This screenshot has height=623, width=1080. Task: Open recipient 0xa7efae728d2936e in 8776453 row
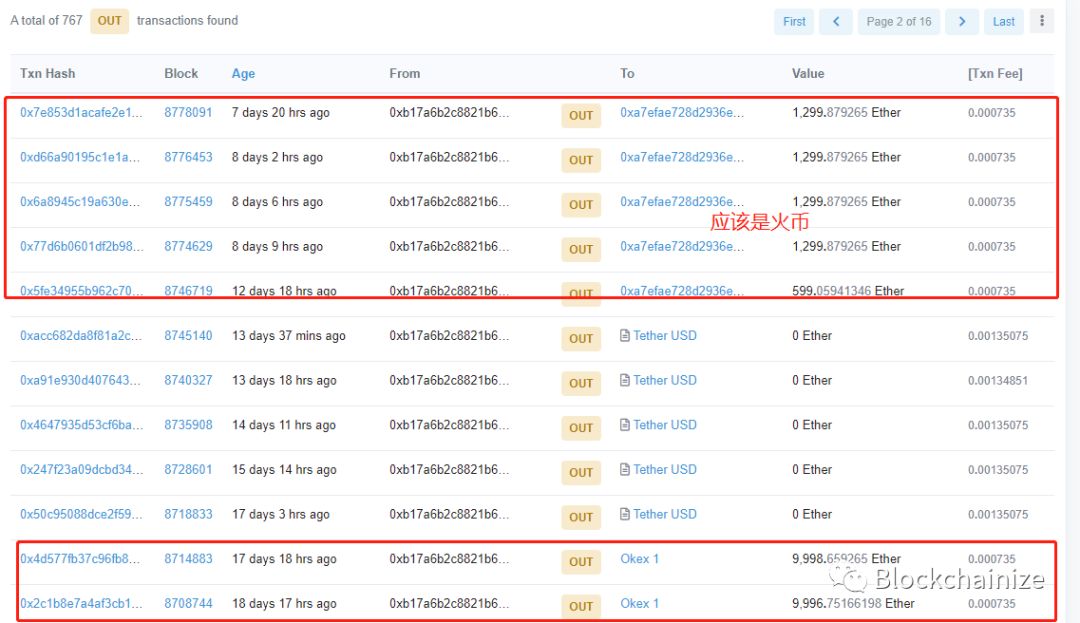tap(682, 158)
